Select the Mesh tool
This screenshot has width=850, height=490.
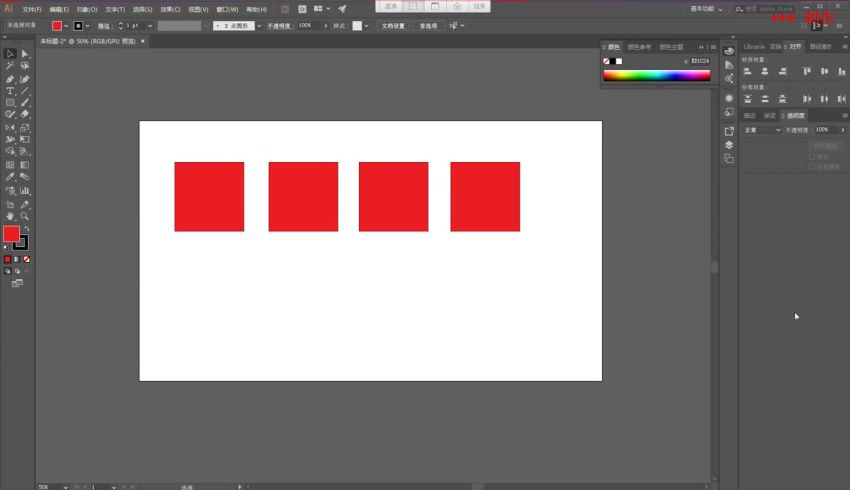(x=10, y=165)
